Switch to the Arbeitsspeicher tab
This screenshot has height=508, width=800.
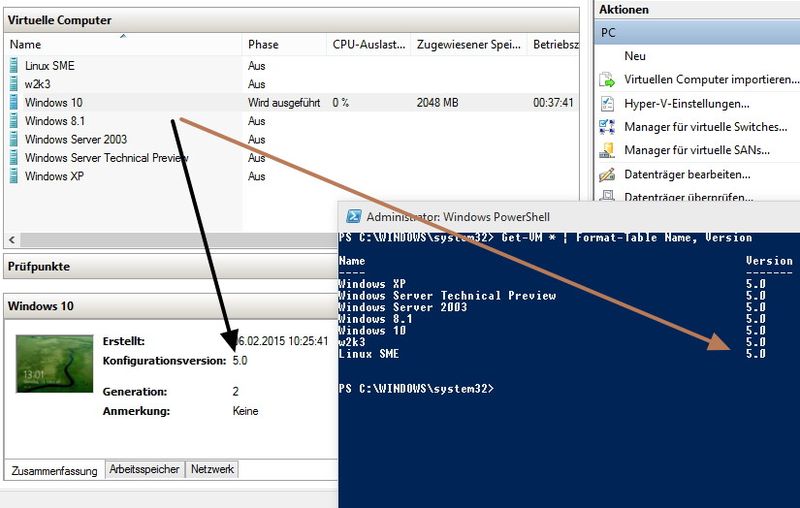coord(144,469)
